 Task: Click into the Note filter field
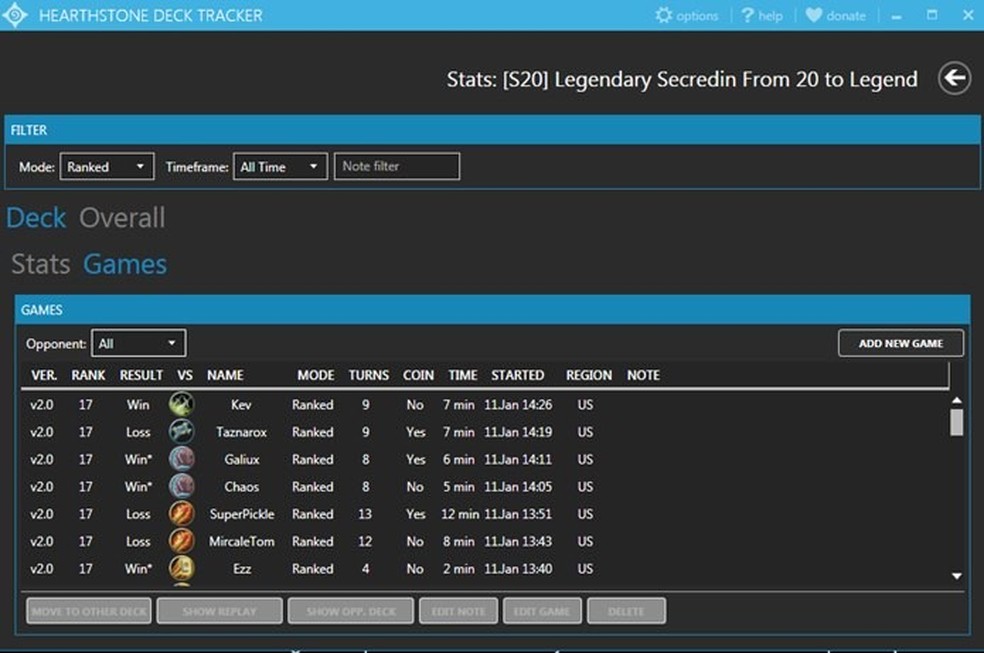[x=397, y=166]
